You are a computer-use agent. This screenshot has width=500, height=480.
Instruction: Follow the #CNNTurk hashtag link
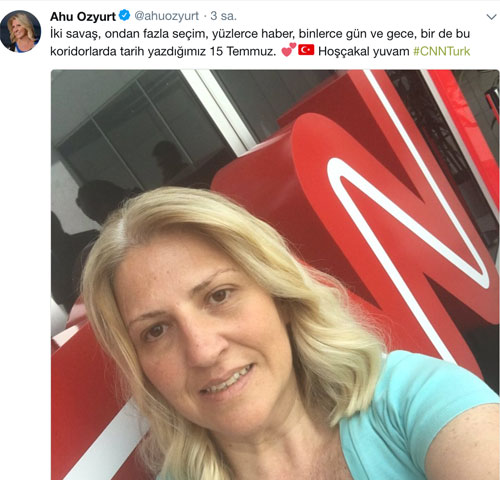click(x=441, y=51)
